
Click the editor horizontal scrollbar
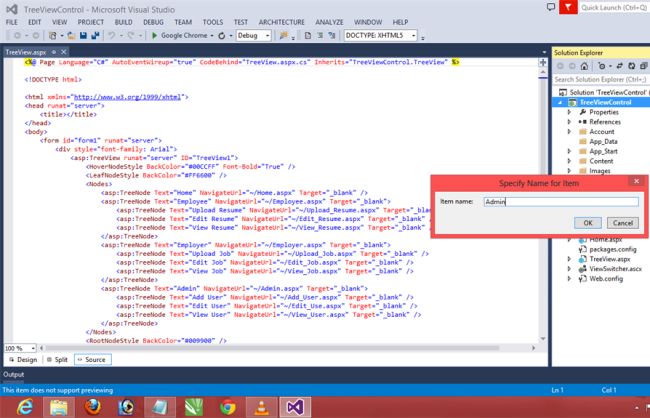pyautogui.click(x=272, y=348)
